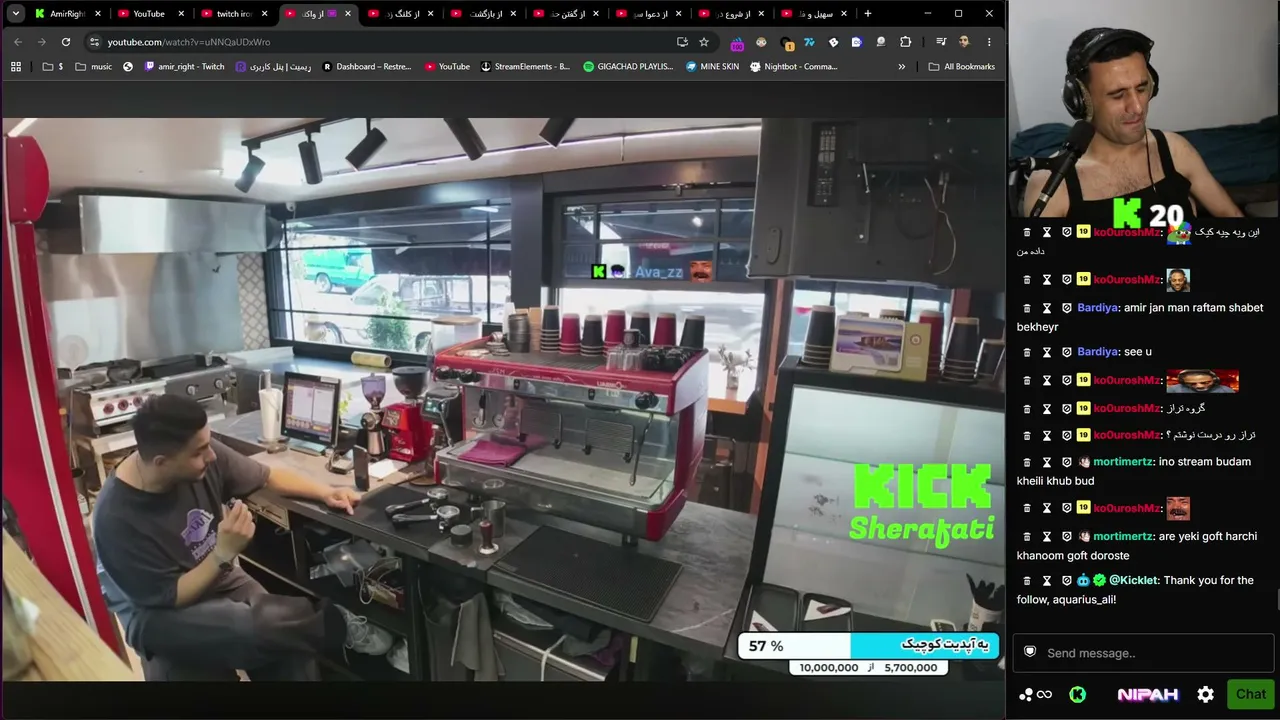View site information icon in address bar
The height and width of the screenshot is (720, 1280).
pyautogui.click(x=94, y=42)
